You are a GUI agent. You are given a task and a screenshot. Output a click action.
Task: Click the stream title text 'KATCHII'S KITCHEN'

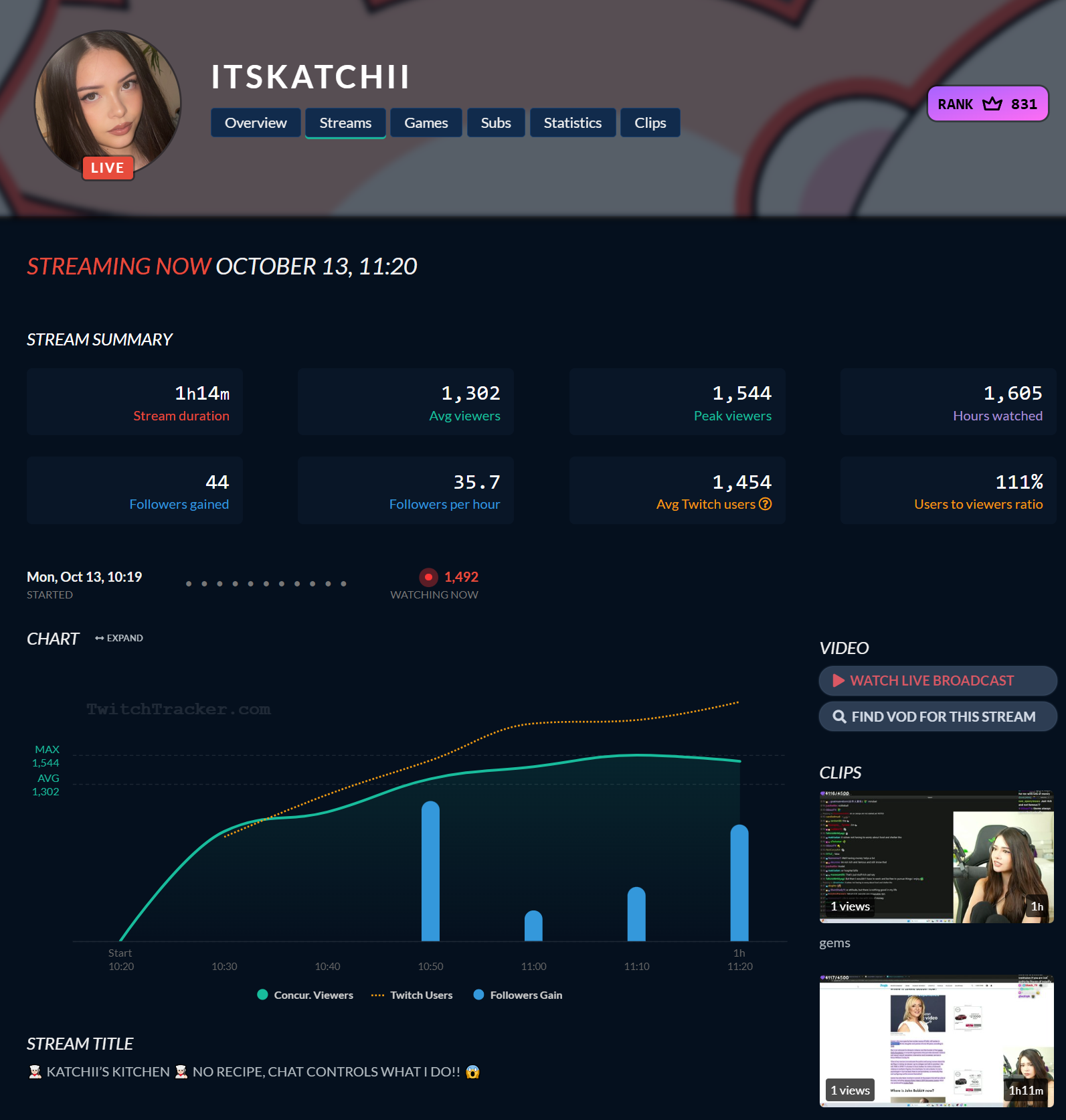tap(108, 1072)
